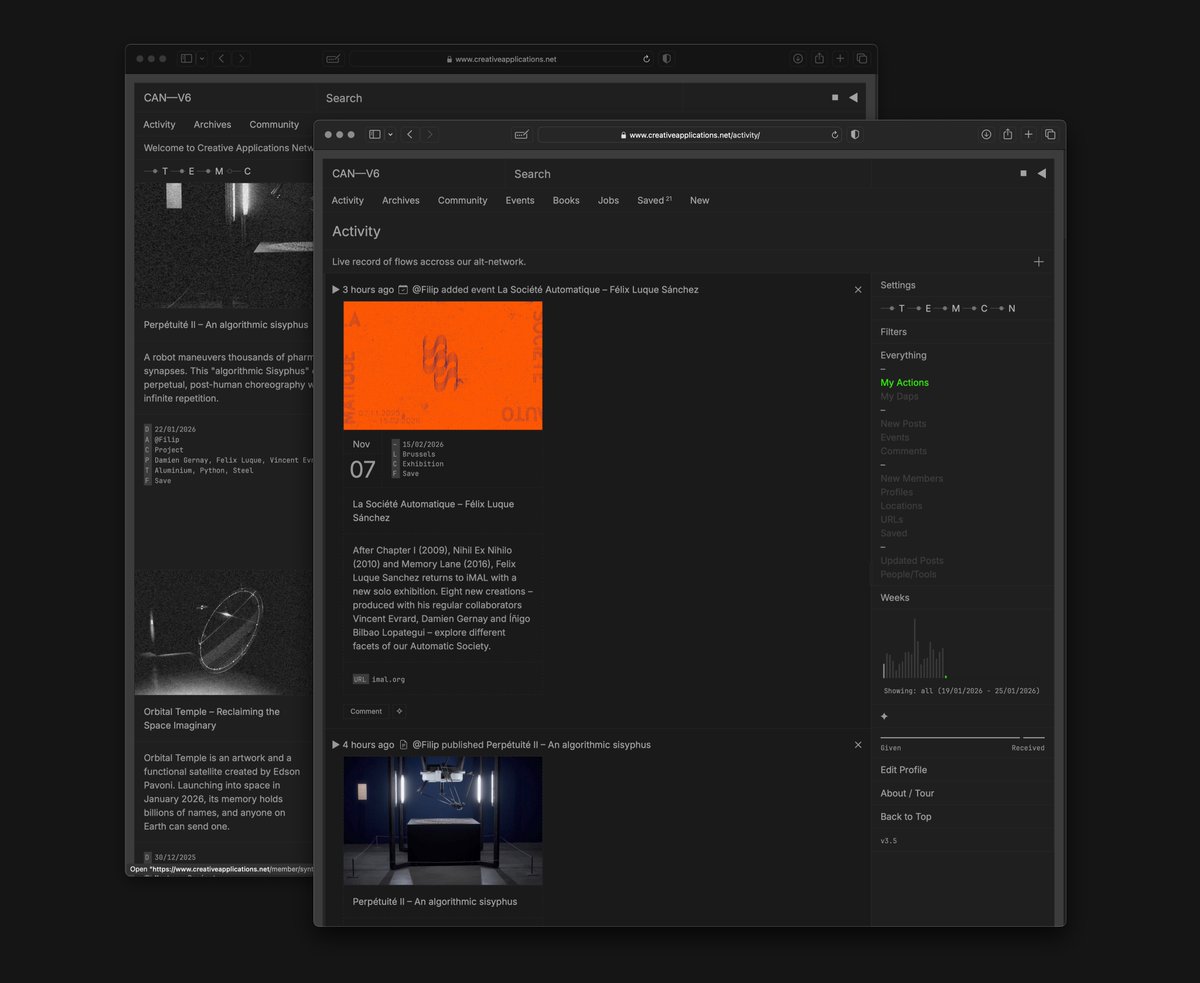Collapse the 3 hours ago activity entry
1200x983 pixels.
click(x=336, y=289)
